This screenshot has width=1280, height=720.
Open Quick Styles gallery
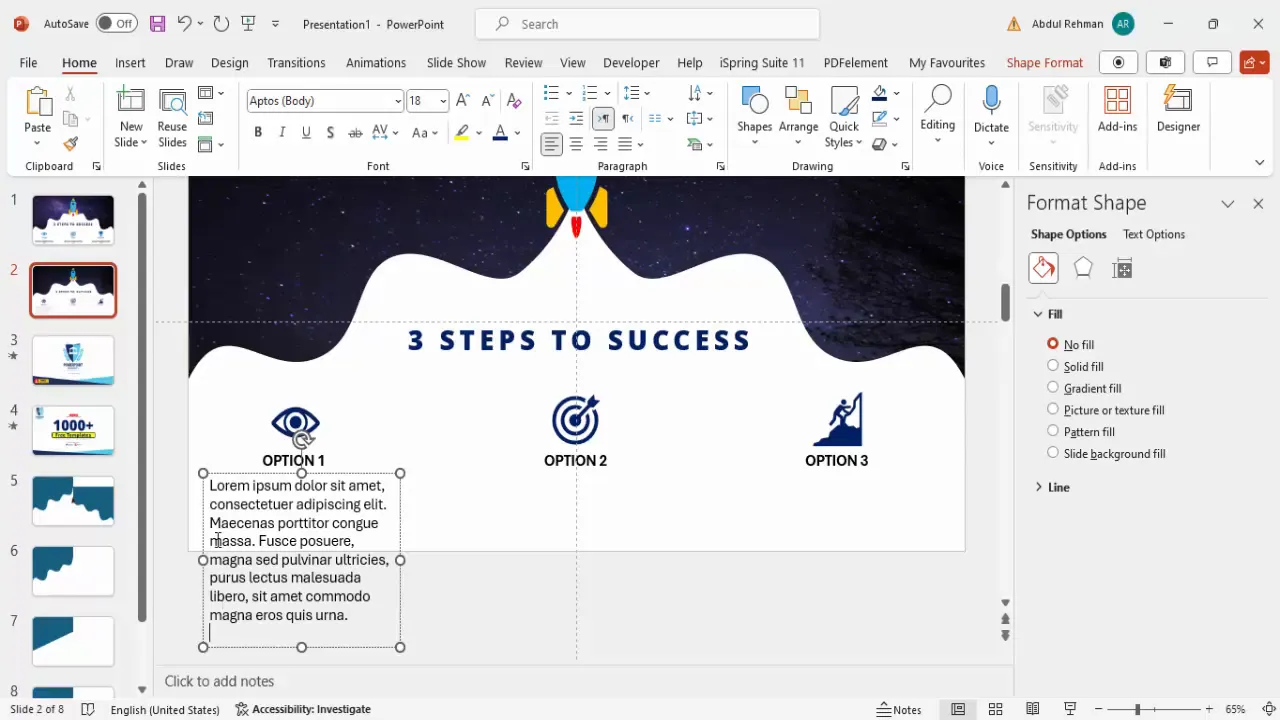point(844,117)
